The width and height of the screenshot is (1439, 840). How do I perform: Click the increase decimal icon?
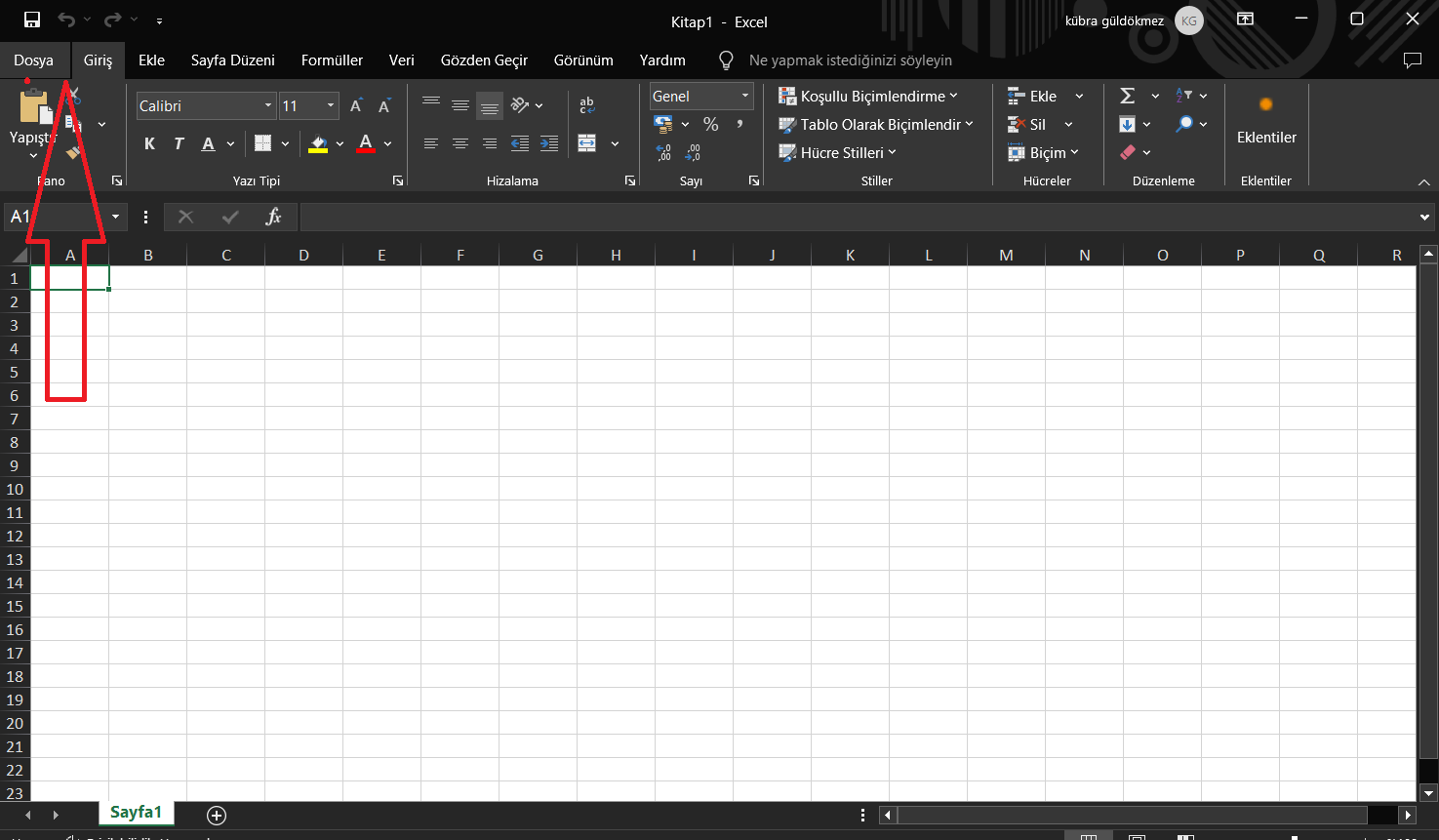[664, 152]
